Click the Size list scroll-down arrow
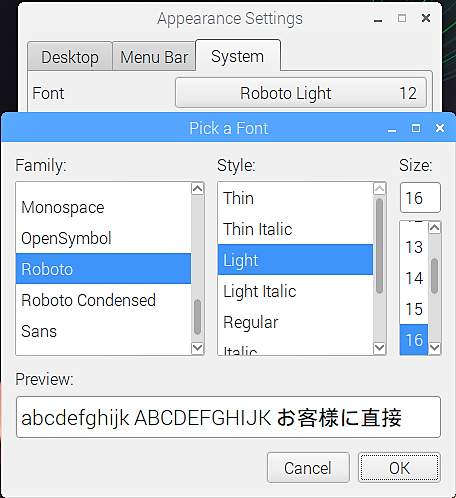 pyautogui.click(x=435, y=348)
